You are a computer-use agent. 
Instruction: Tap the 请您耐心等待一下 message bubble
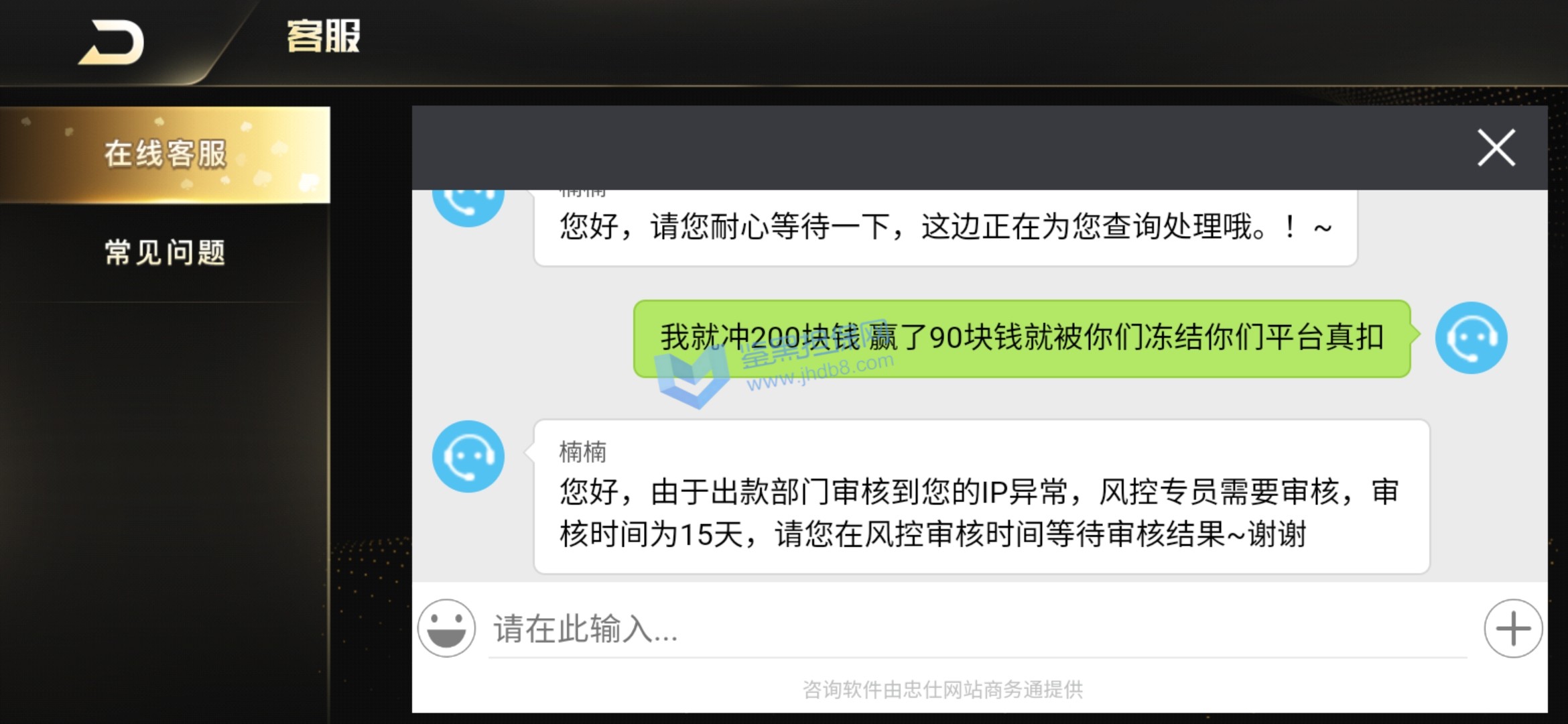tap(945, 227)
